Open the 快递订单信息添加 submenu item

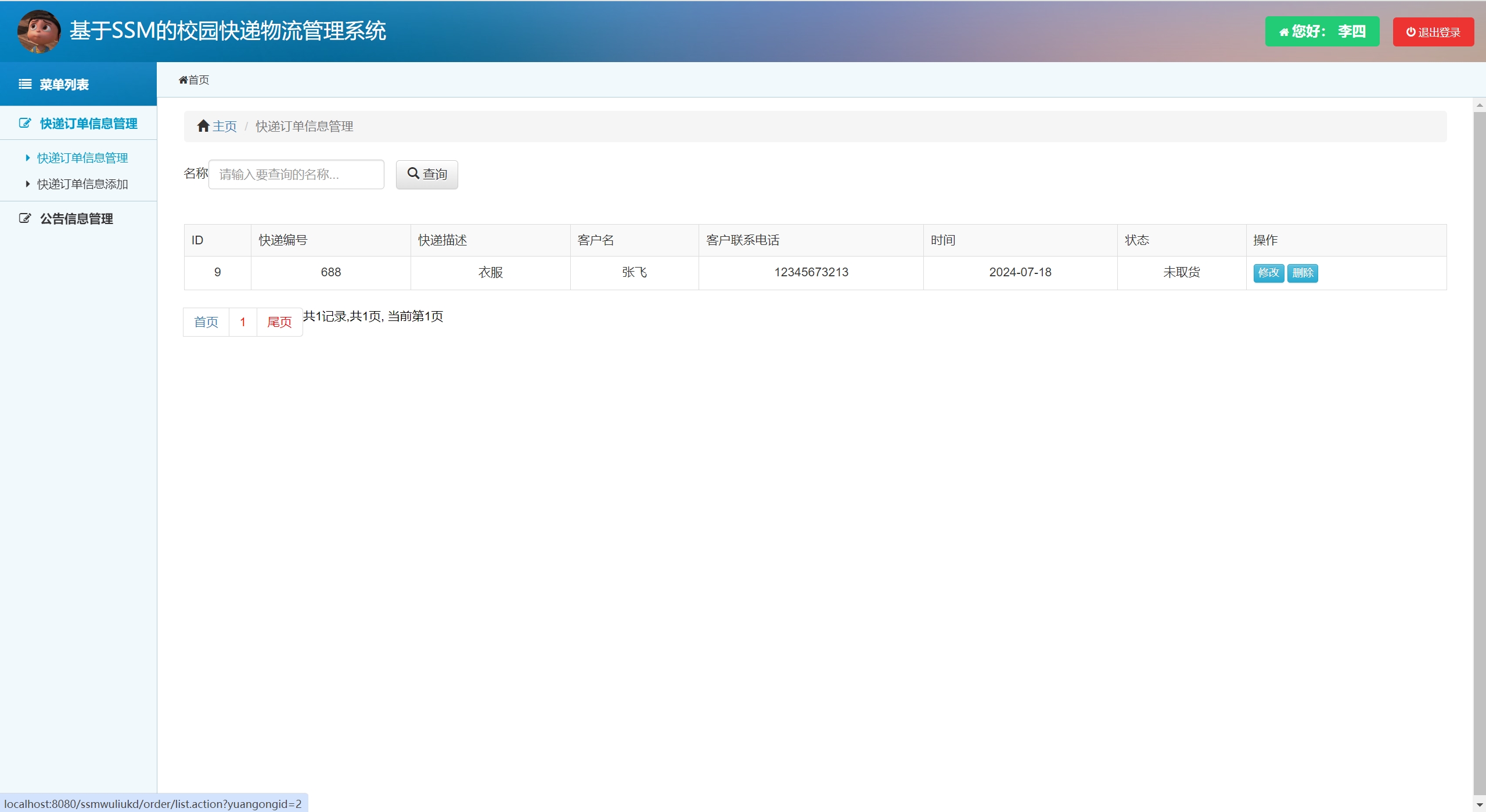[x=82, y=184]
